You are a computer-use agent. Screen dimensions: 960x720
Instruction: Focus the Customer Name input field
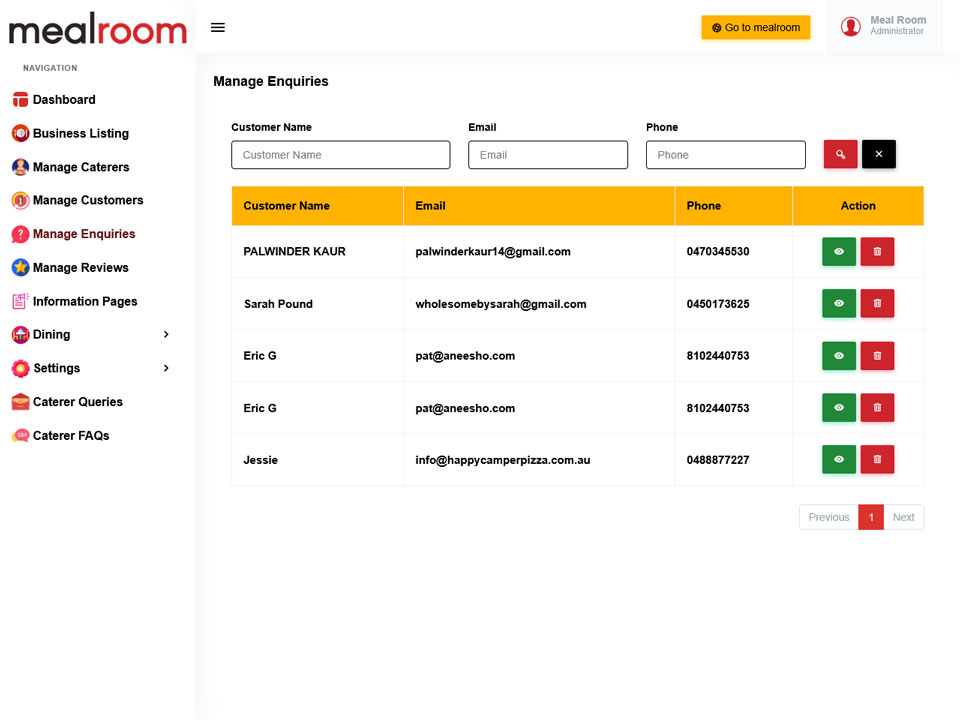click(x=340, y=155)
